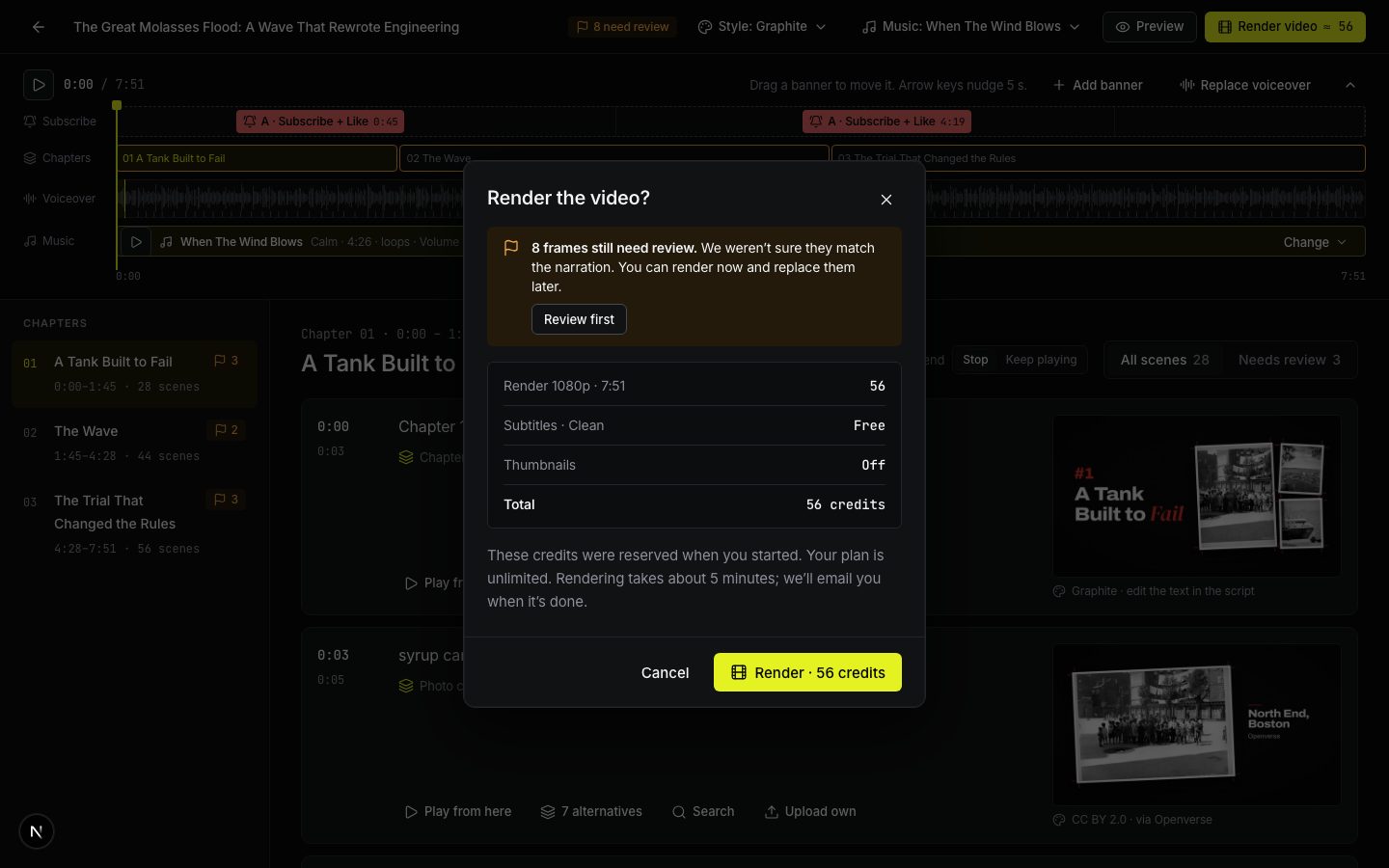Add a banner to the timeline

click(x=1098, y=85)
